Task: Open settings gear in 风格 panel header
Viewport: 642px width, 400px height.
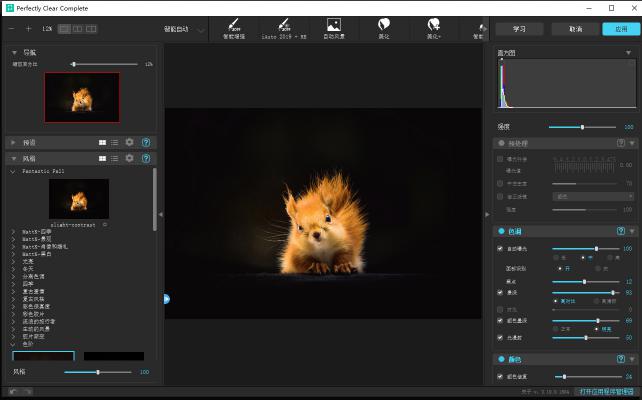Action: click(x=129, y=158)
